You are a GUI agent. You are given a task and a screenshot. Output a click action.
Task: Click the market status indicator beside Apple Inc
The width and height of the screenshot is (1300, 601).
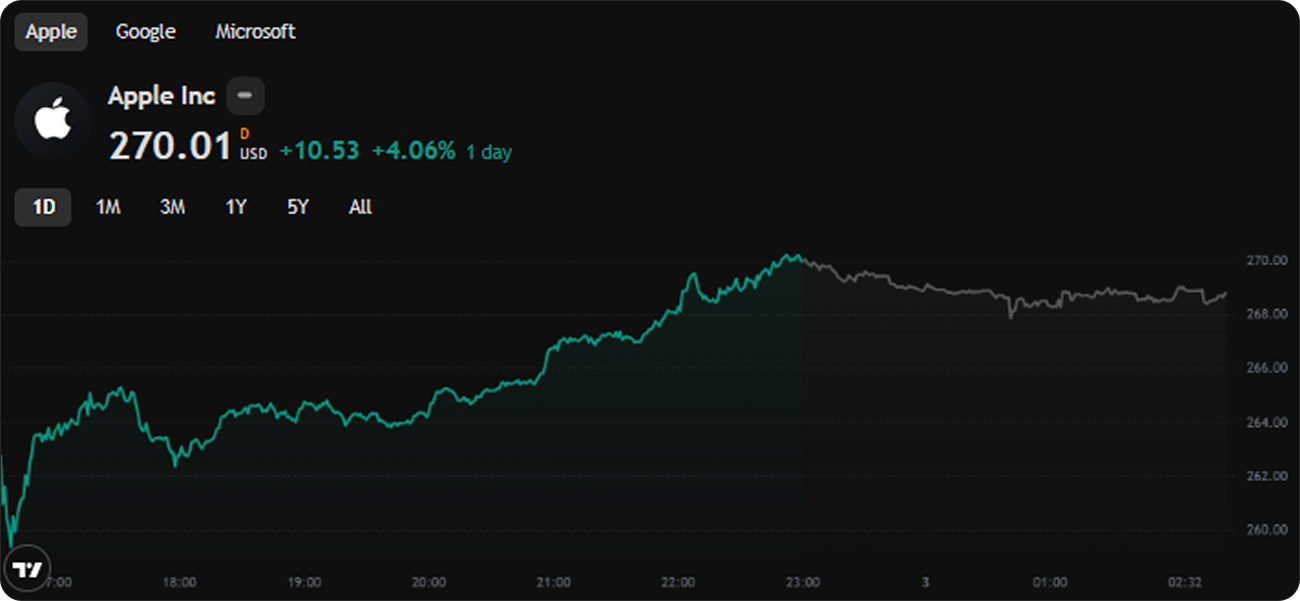click(245, 97)
